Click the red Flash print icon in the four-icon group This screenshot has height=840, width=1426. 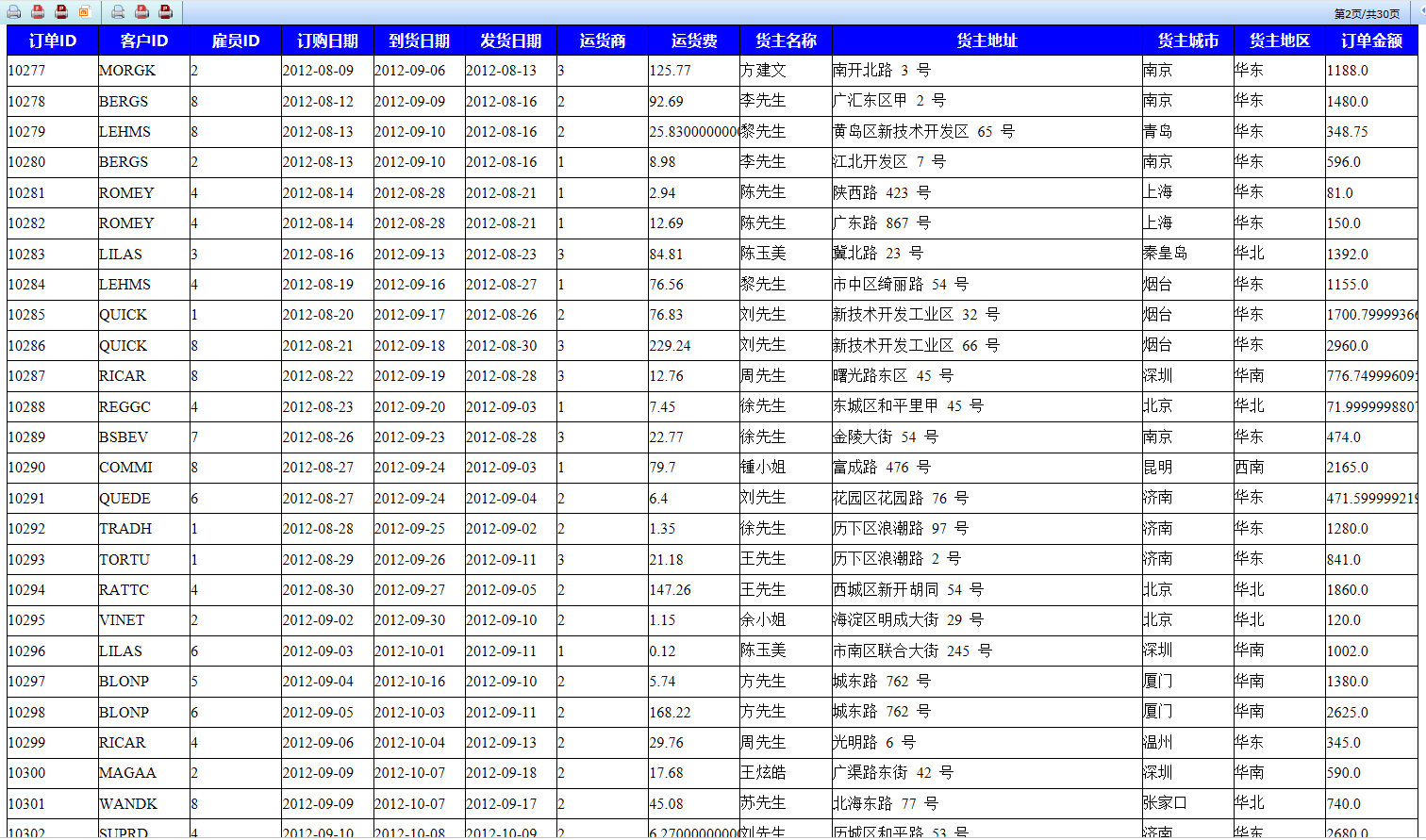38,12
